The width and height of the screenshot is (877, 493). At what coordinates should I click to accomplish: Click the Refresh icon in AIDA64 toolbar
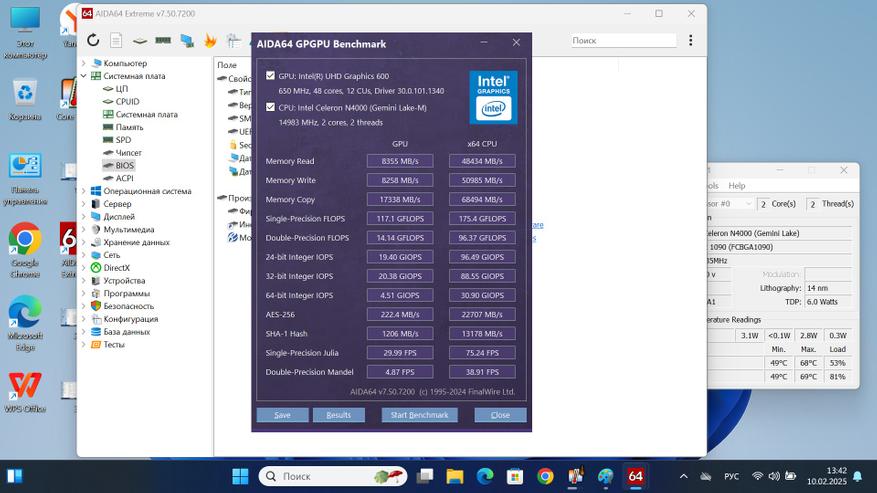(93, 40)
